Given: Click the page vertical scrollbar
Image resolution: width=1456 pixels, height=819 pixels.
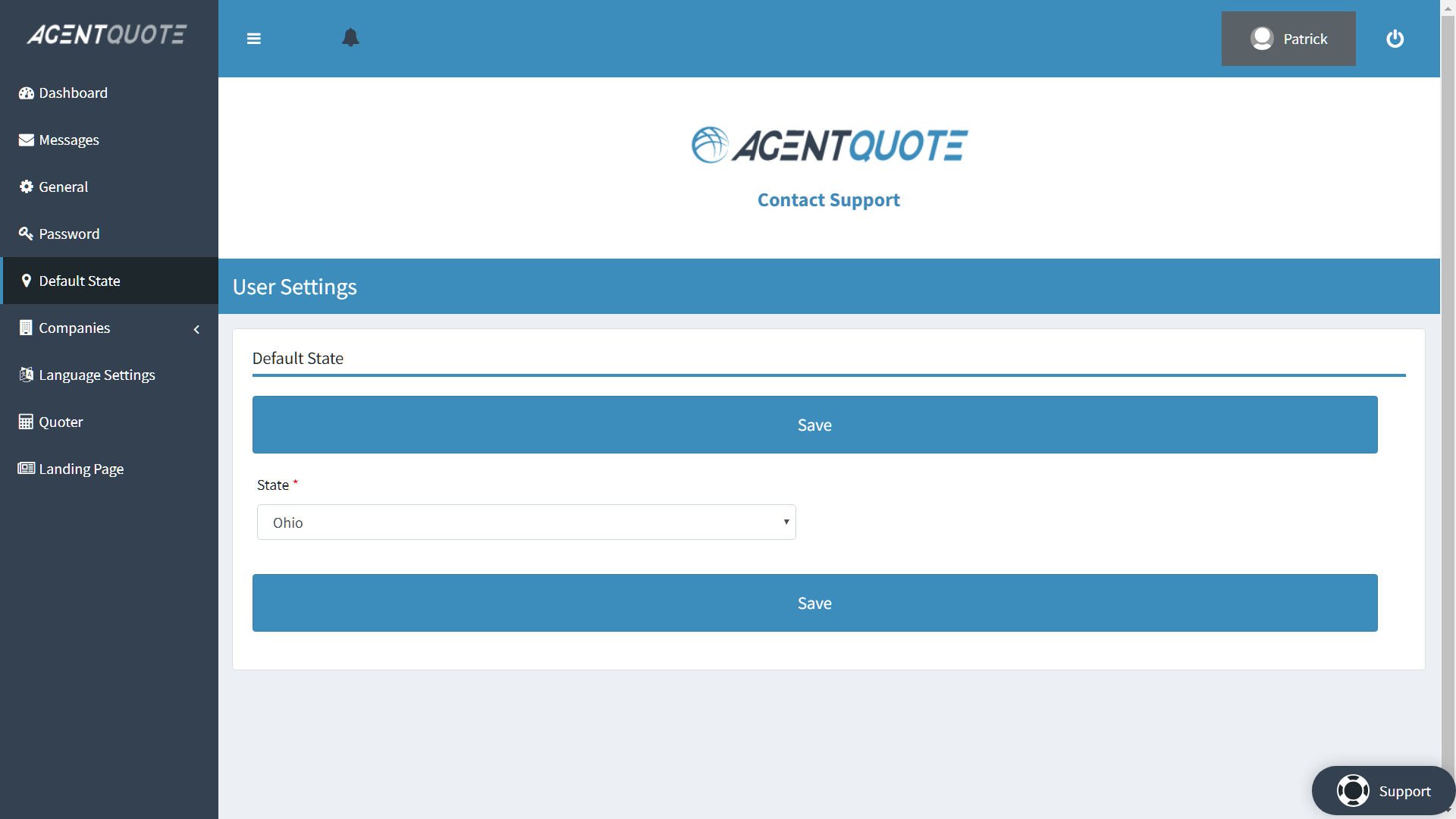Looking at the screenshot, I should [x=1448, y=409].
